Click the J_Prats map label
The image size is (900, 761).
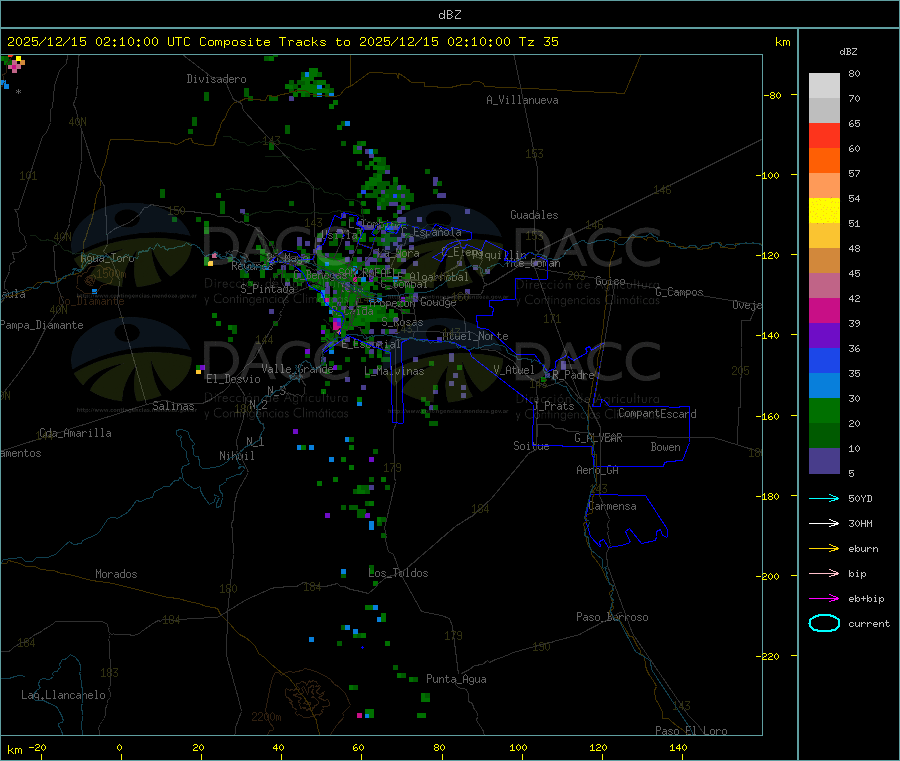[x=553, y=406]
